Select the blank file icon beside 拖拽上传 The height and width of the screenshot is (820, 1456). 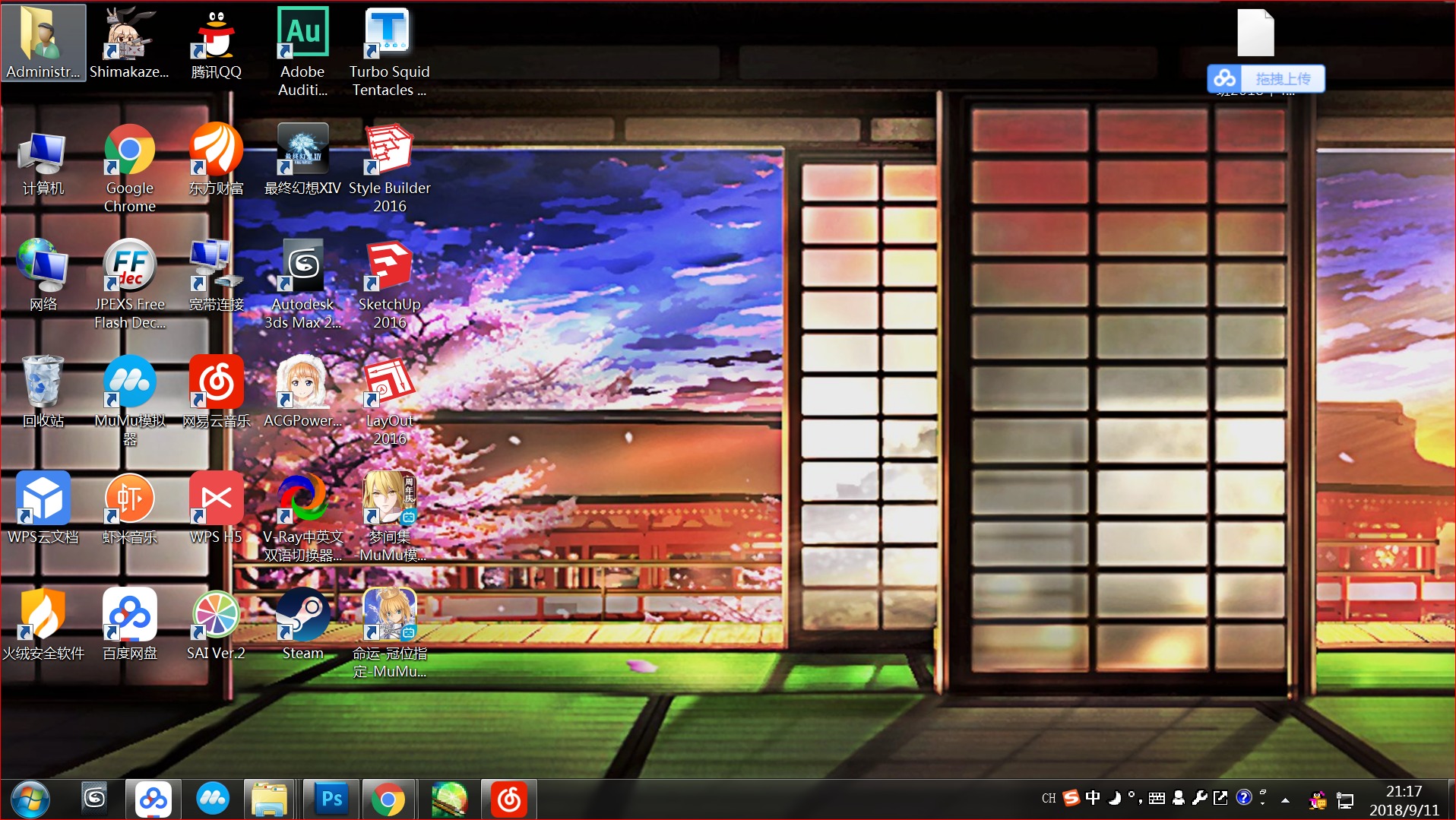pos(1255,33)
